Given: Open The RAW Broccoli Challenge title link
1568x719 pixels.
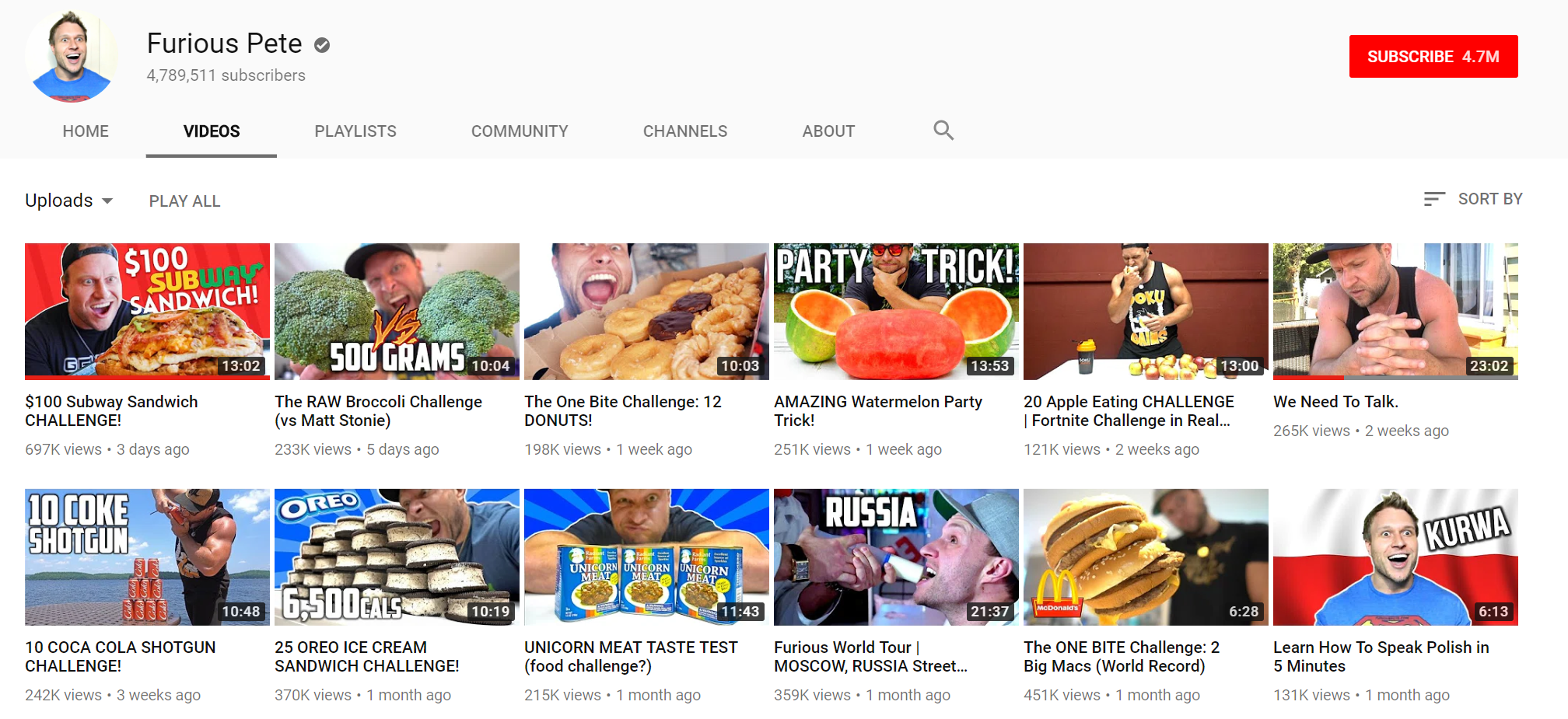Looking at the screenshot, I should (378, 411).
